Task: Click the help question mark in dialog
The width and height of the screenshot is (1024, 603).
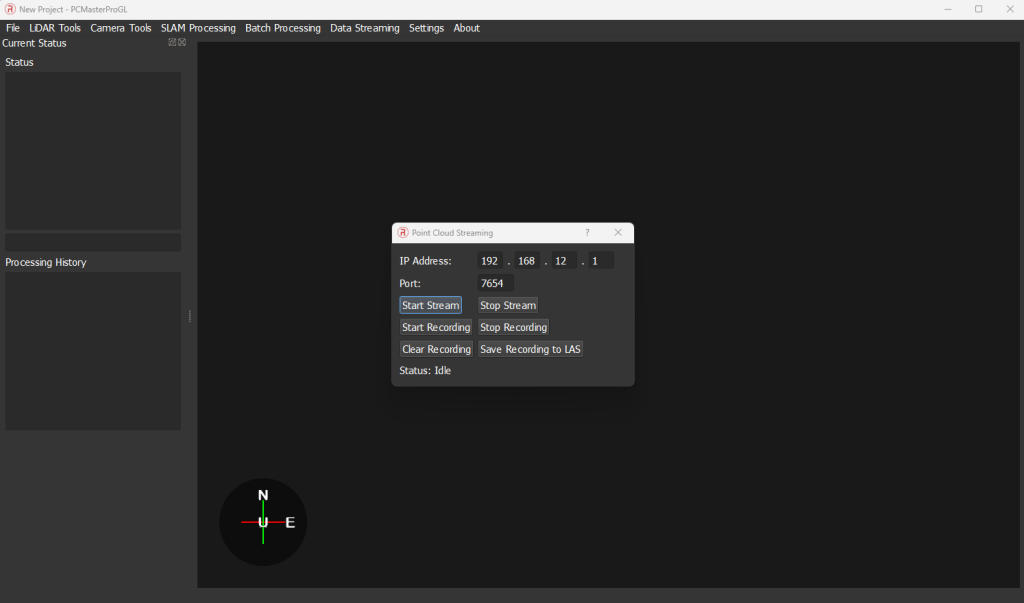Action: tap(587, 232)
